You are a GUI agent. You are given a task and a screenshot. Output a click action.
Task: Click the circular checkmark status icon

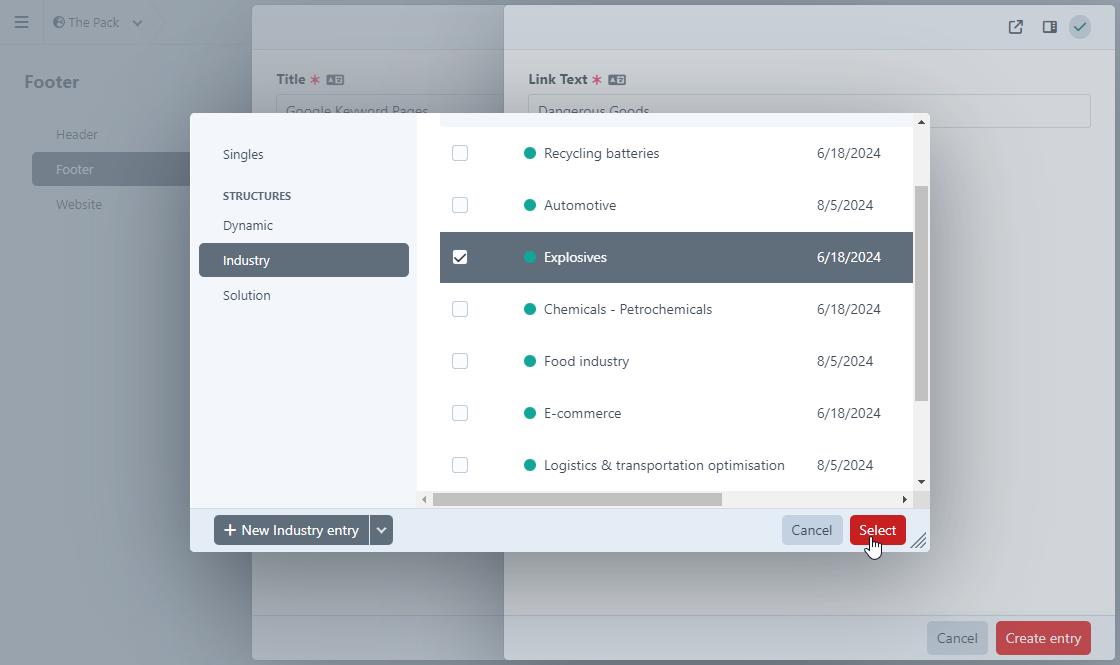[x=1079, y=27]
